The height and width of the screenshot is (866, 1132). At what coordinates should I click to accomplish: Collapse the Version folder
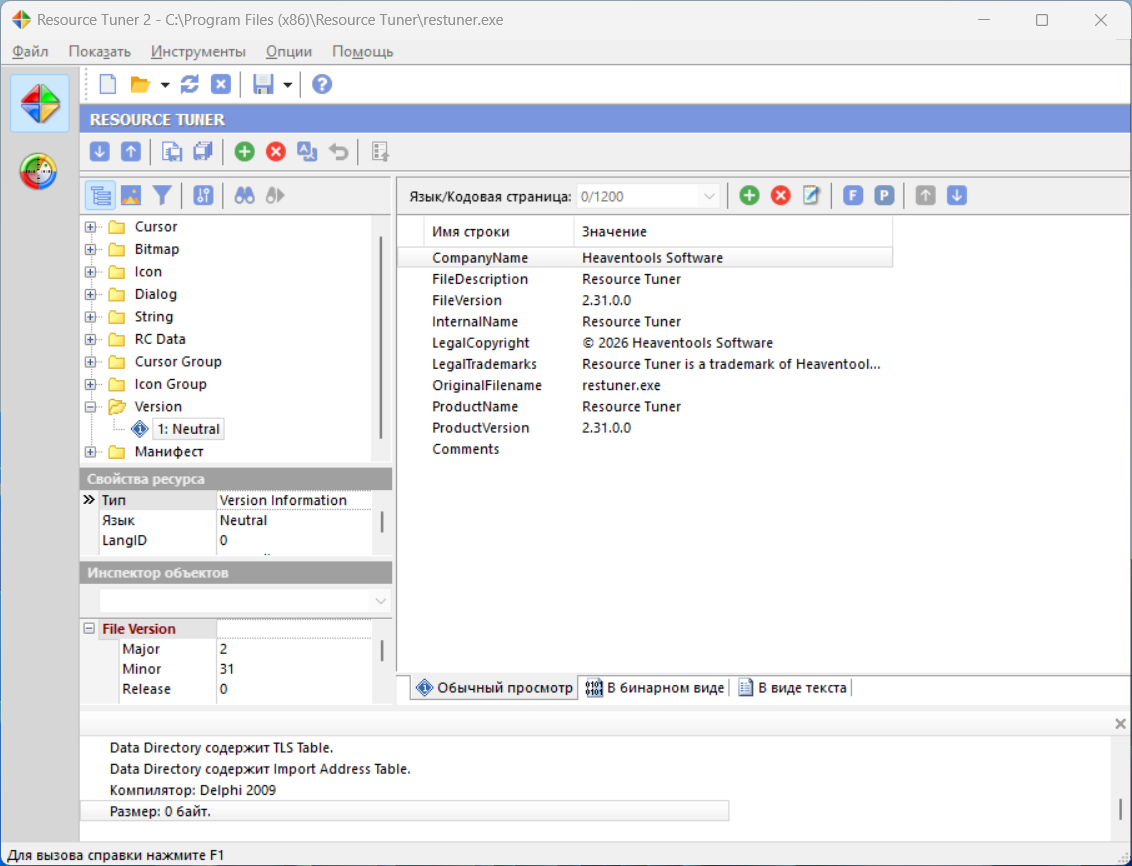90,407
